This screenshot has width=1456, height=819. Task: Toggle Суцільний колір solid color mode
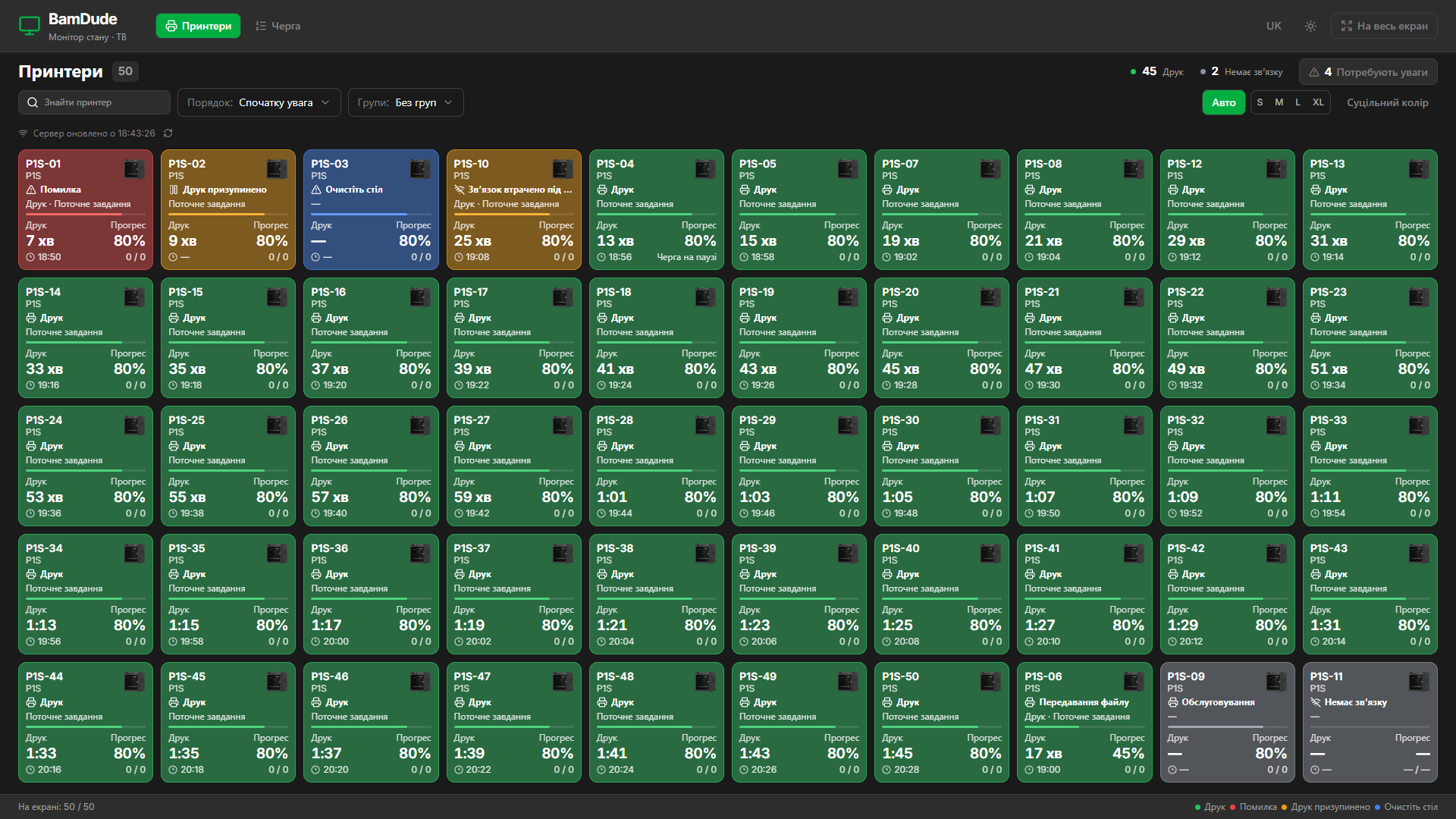click(x=1387, y=102)
